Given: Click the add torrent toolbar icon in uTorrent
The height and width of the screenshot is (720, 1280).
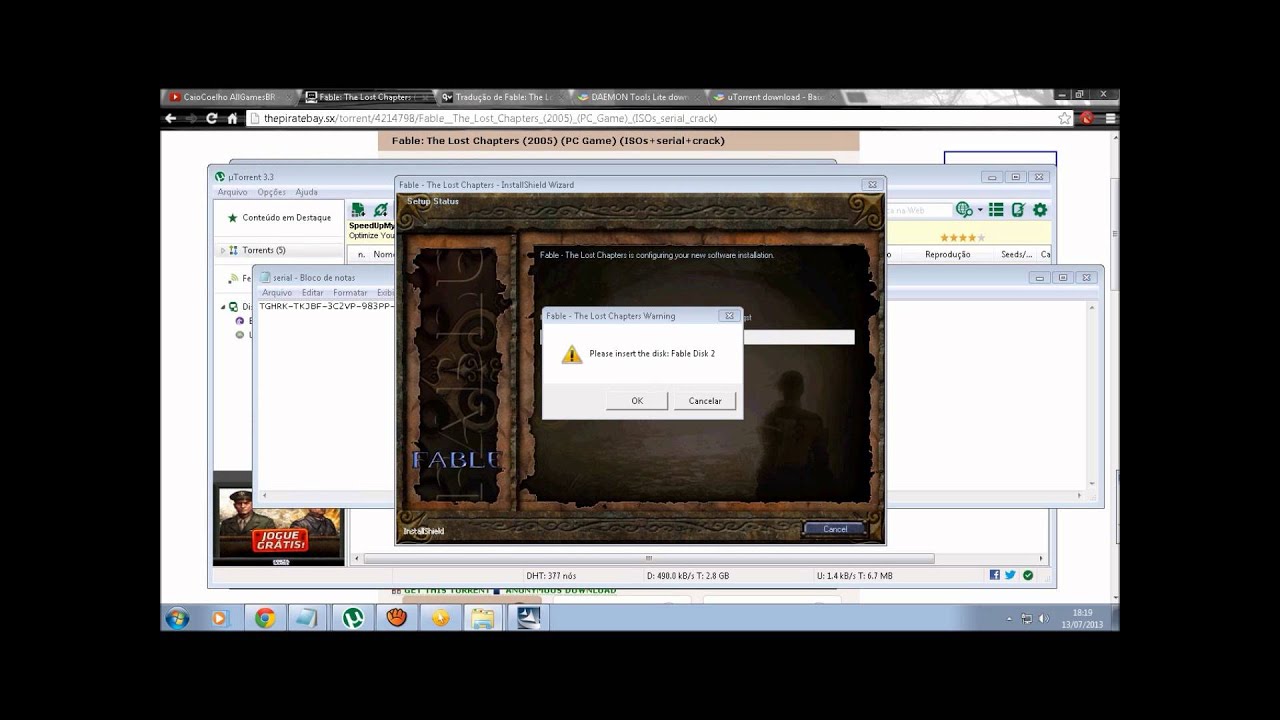Looking at the screenshot, I should tap(358, 210).
